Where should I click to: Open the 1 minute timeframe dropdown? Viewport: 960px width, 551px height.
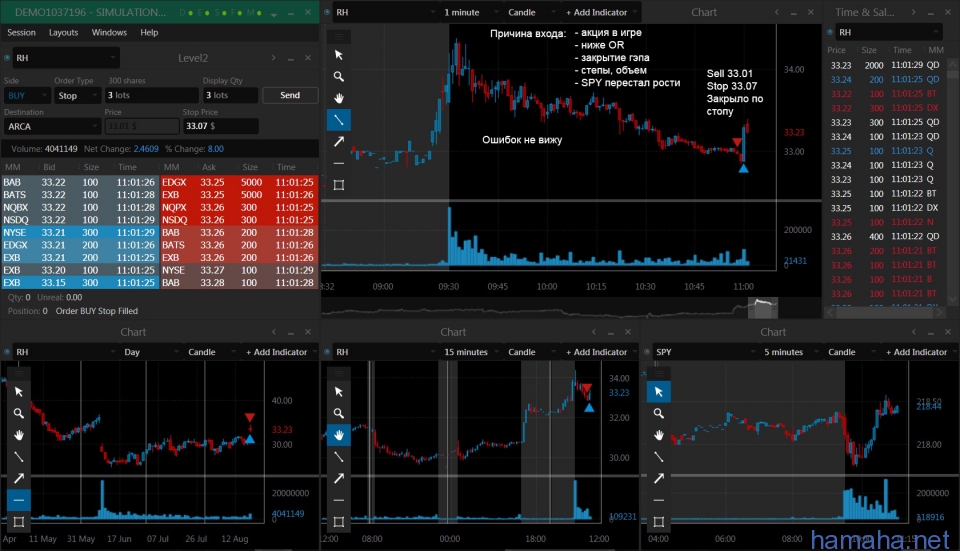[468, 12]
